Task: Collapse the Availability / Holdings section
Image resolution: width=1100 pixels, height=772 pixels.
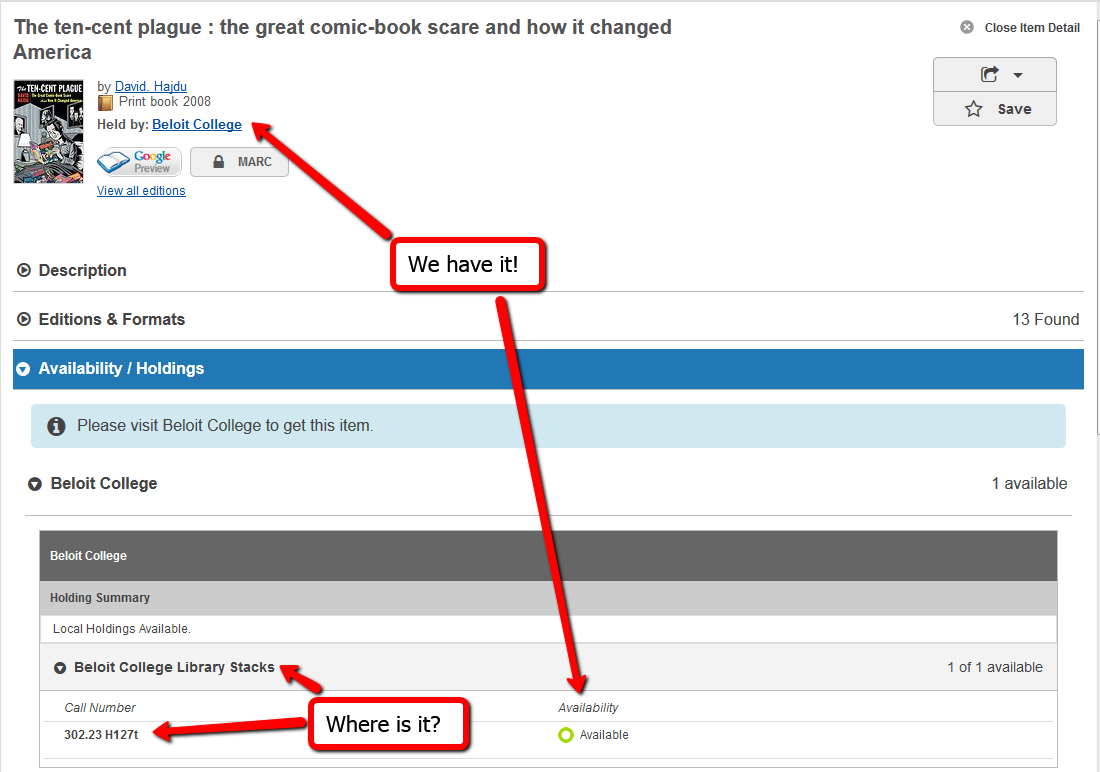Action: 548,369
